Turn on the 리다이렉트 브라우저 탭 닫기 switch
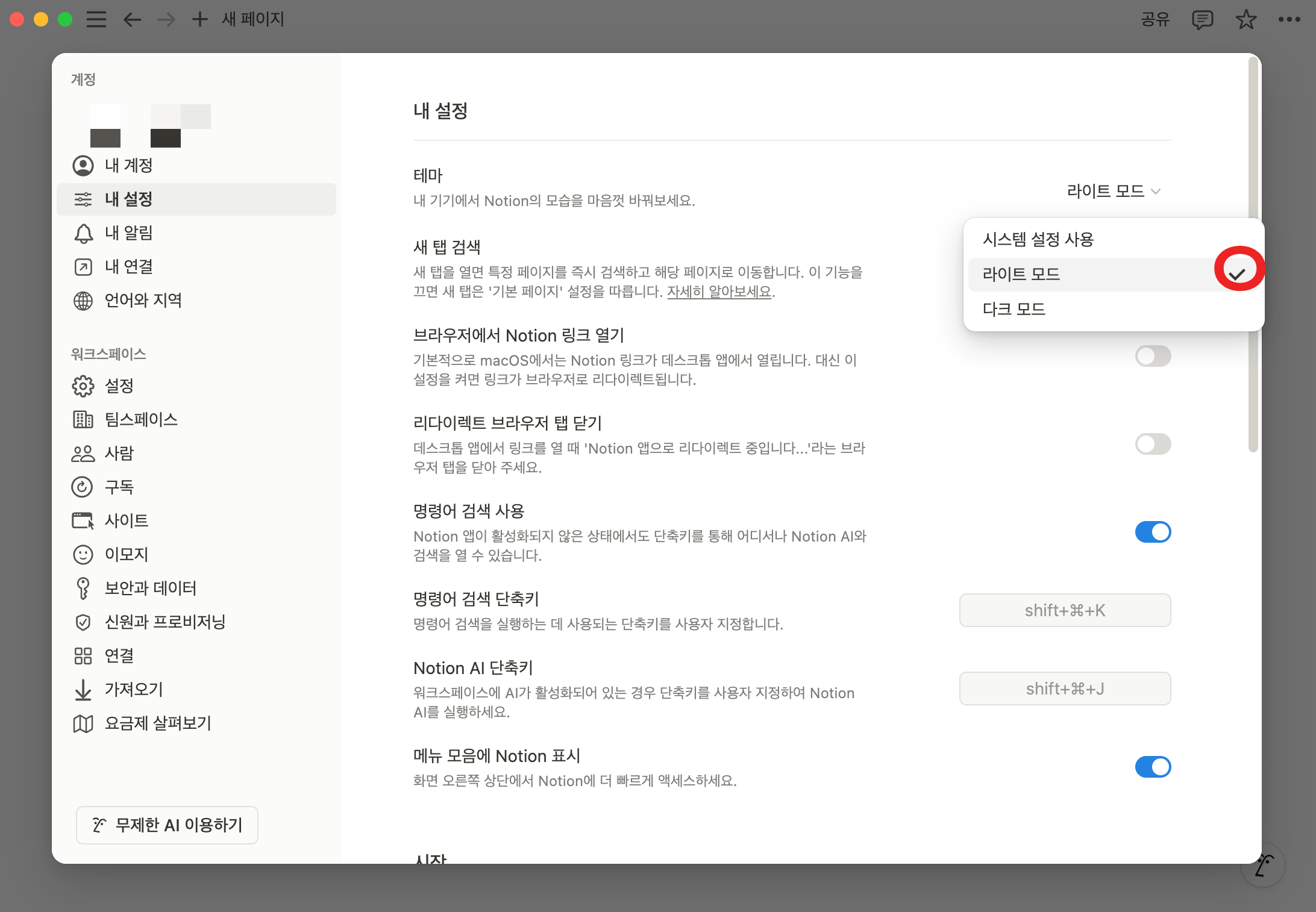Screen dimensions: 1316x912 pos(1152,444)
